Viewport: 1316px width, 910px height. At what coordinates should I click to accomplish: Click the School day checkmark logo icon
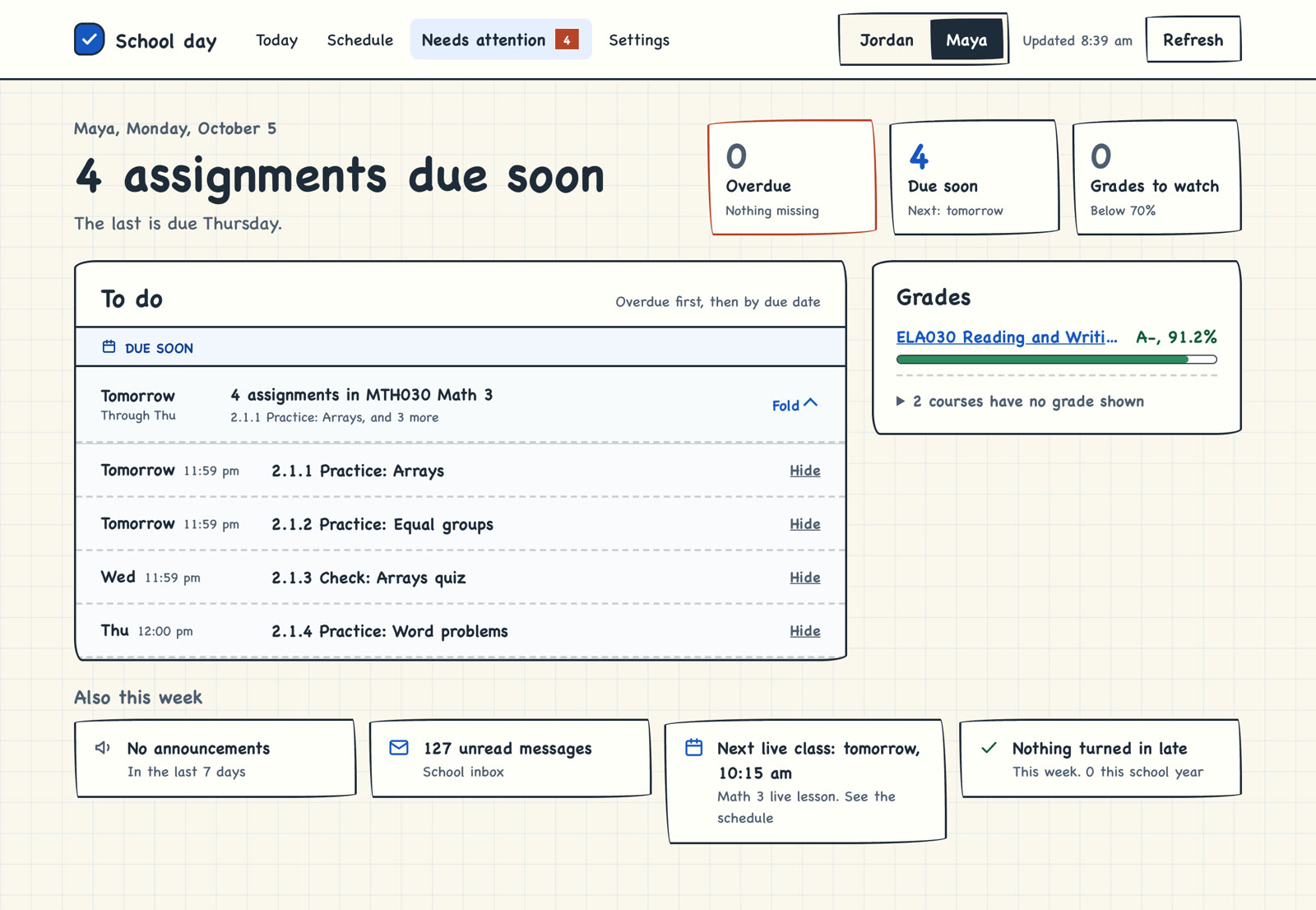coord(89,39)
